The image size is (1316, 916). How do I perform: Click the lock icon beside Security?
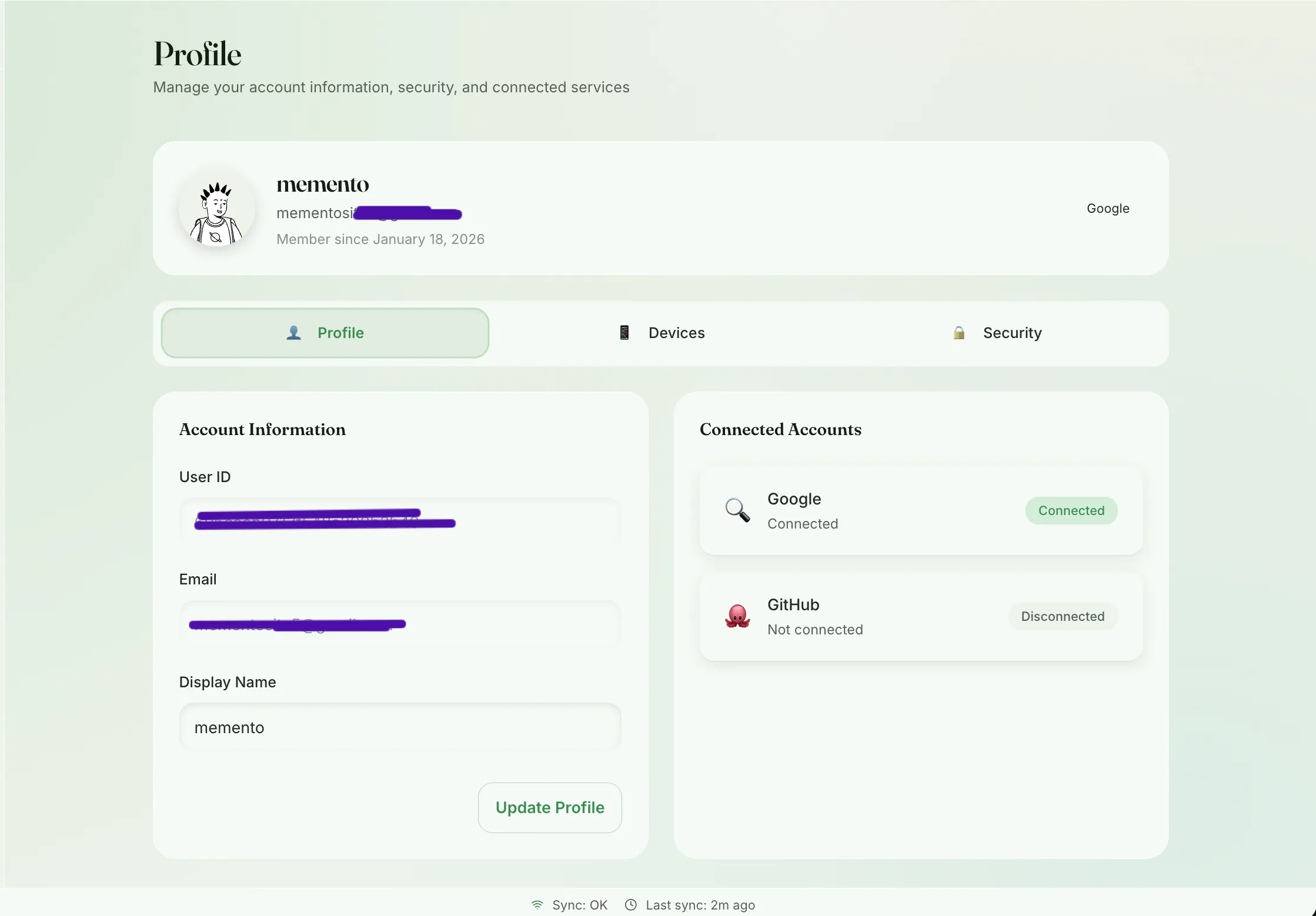click(959, 333)
